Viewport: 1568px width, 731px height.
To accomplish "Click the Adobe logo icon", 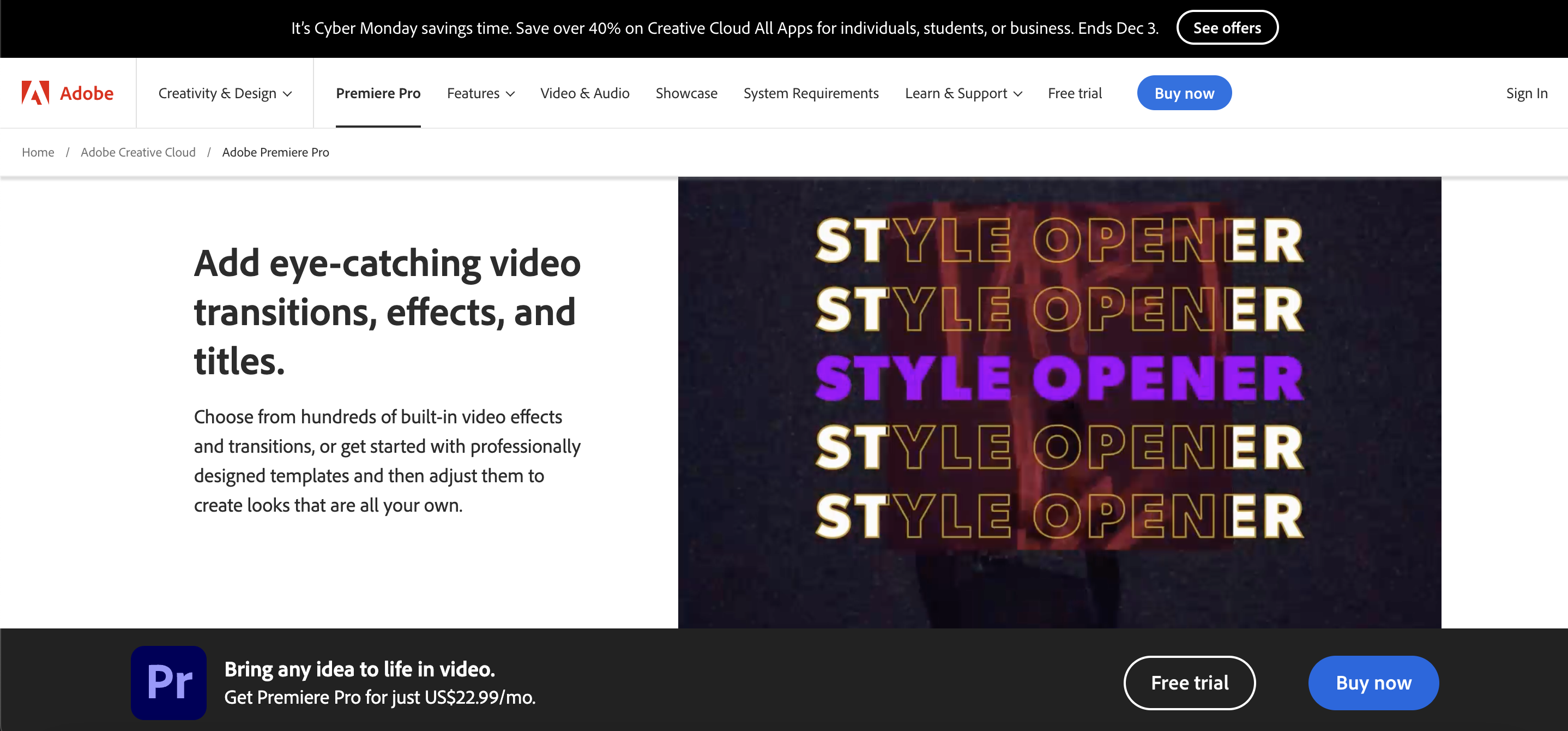I will click(x=35, y=93).
